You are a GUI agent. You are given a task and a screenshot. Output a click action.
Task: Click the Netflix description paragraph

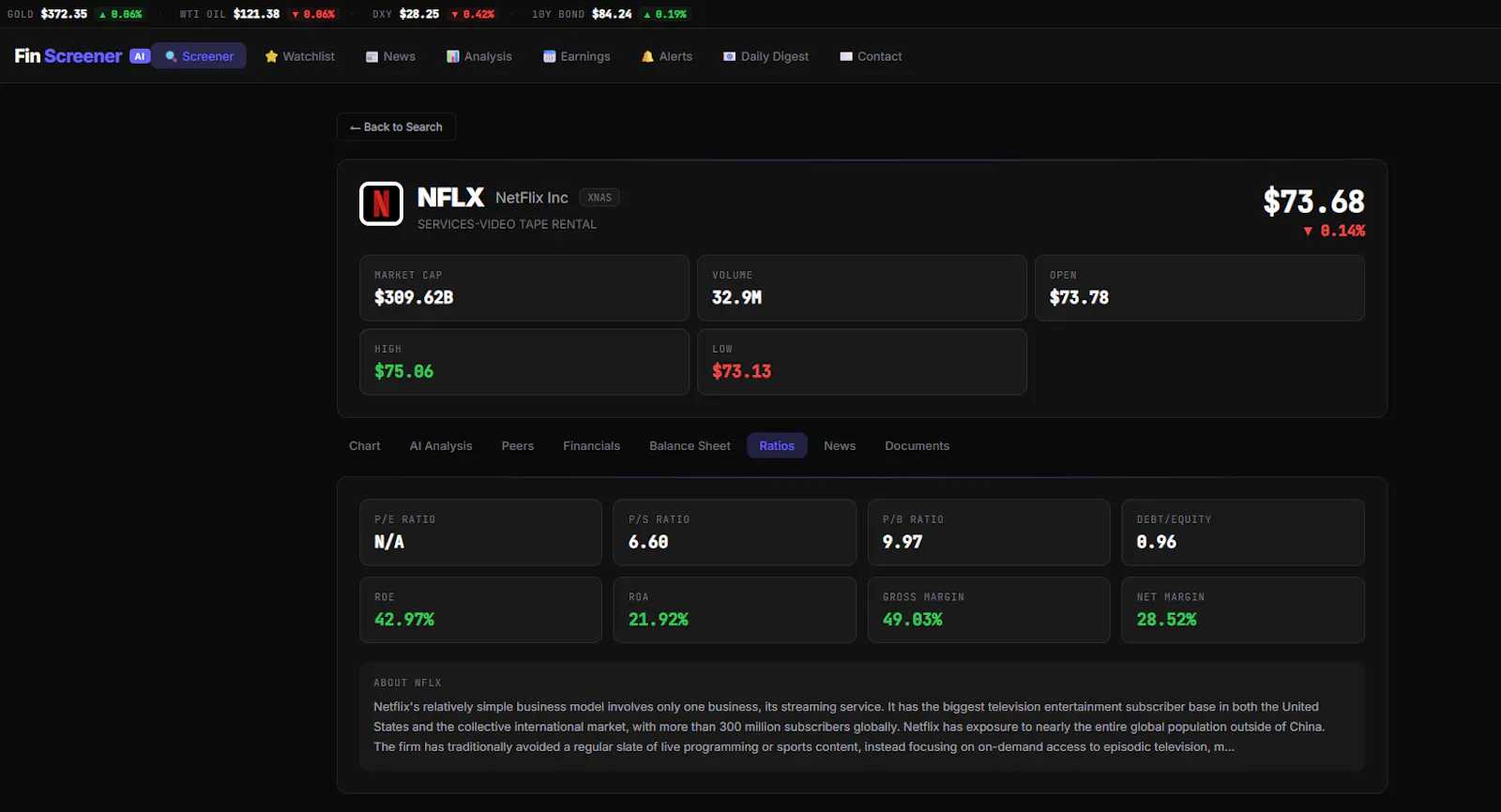849,727
